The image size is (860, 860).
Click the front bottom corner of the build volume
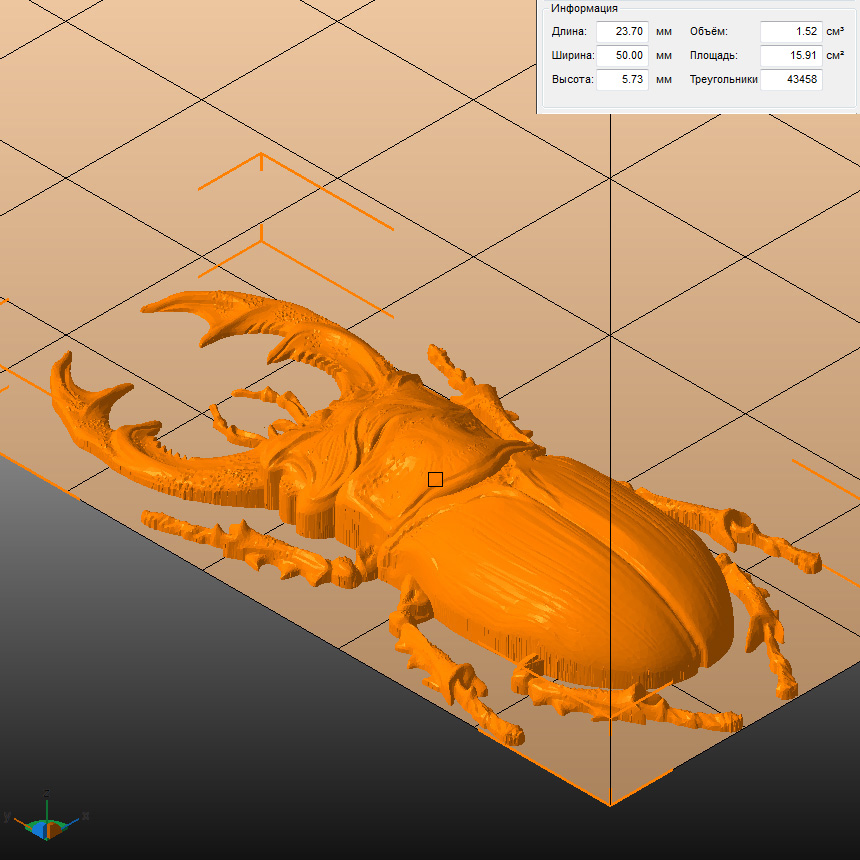click(x=610, y=804)
